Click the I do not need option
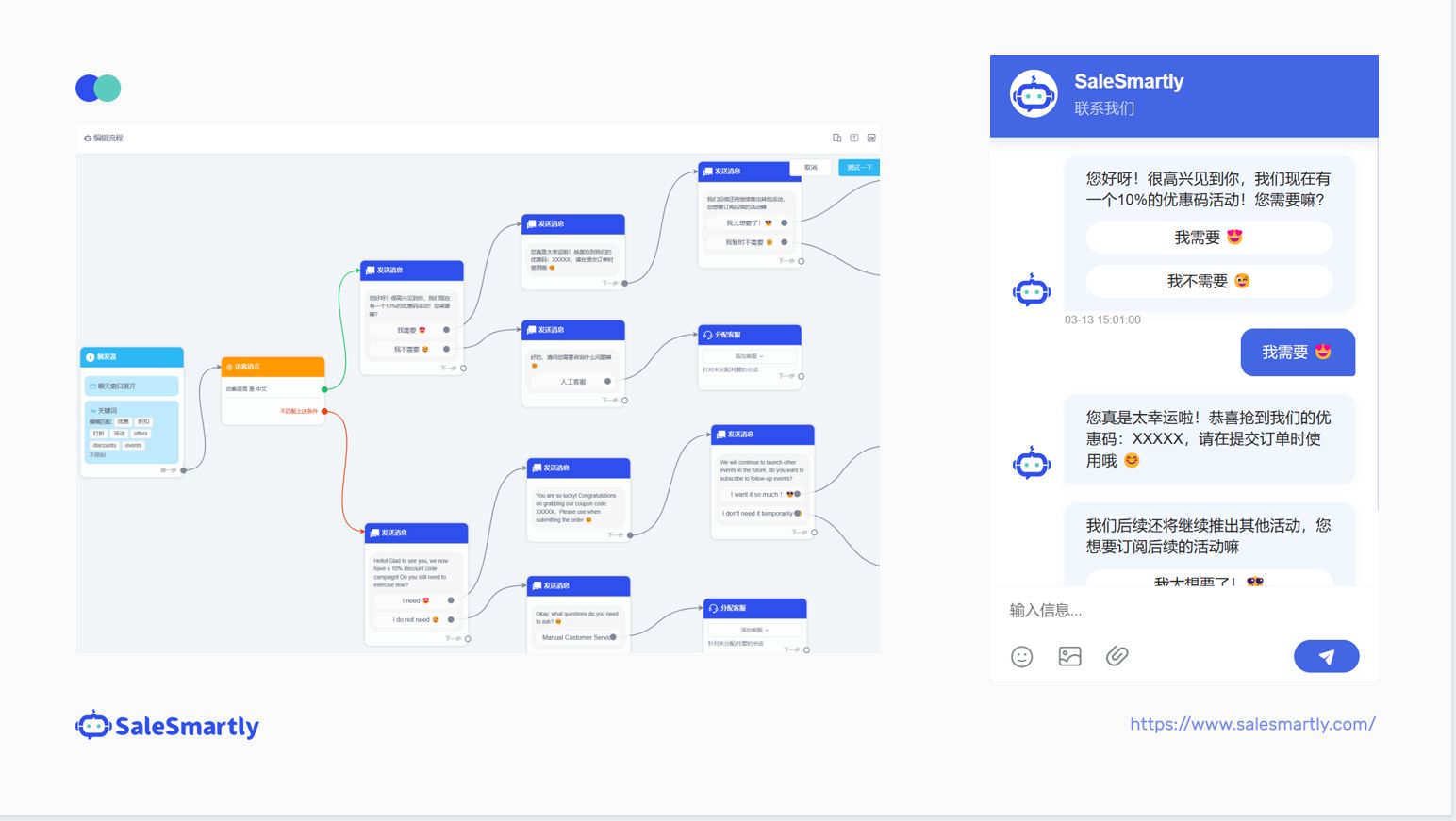Screen dimensions: 1456x821 417,619
